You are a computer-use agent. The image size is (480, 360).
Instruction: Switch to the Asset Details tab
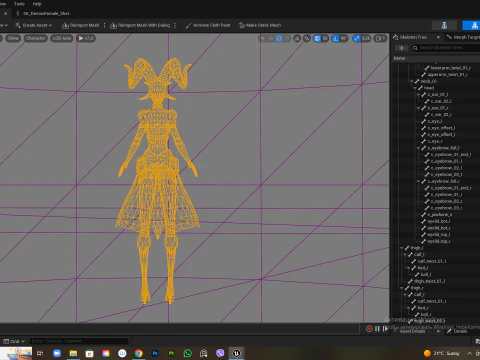pyautogui.click(x=412, y=331)
